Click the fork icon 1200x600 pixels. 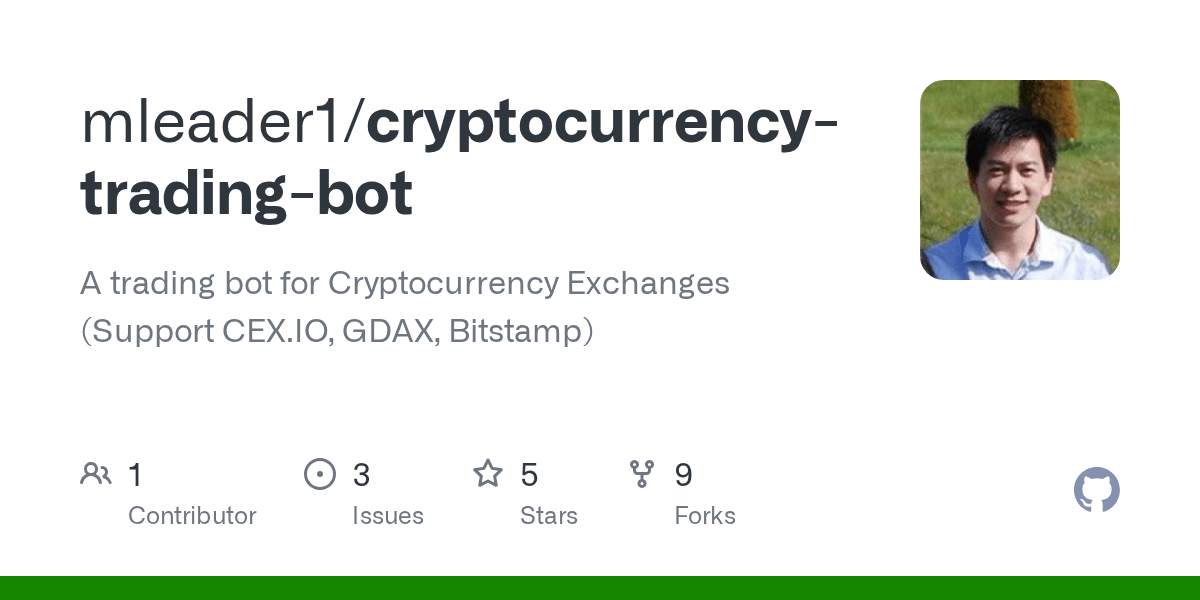[642, 474]
